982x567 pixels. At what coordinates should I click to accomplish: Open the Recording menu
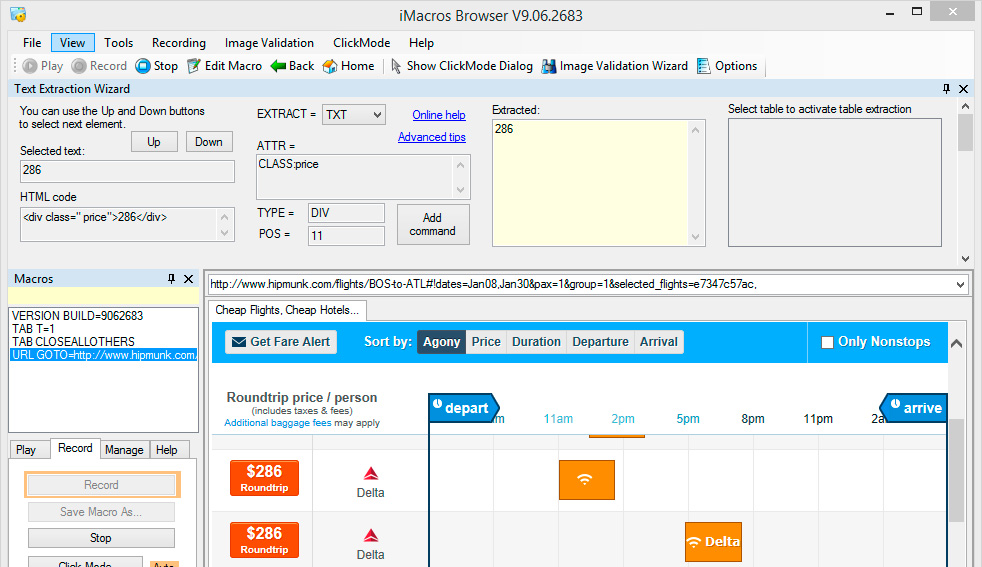178,43
